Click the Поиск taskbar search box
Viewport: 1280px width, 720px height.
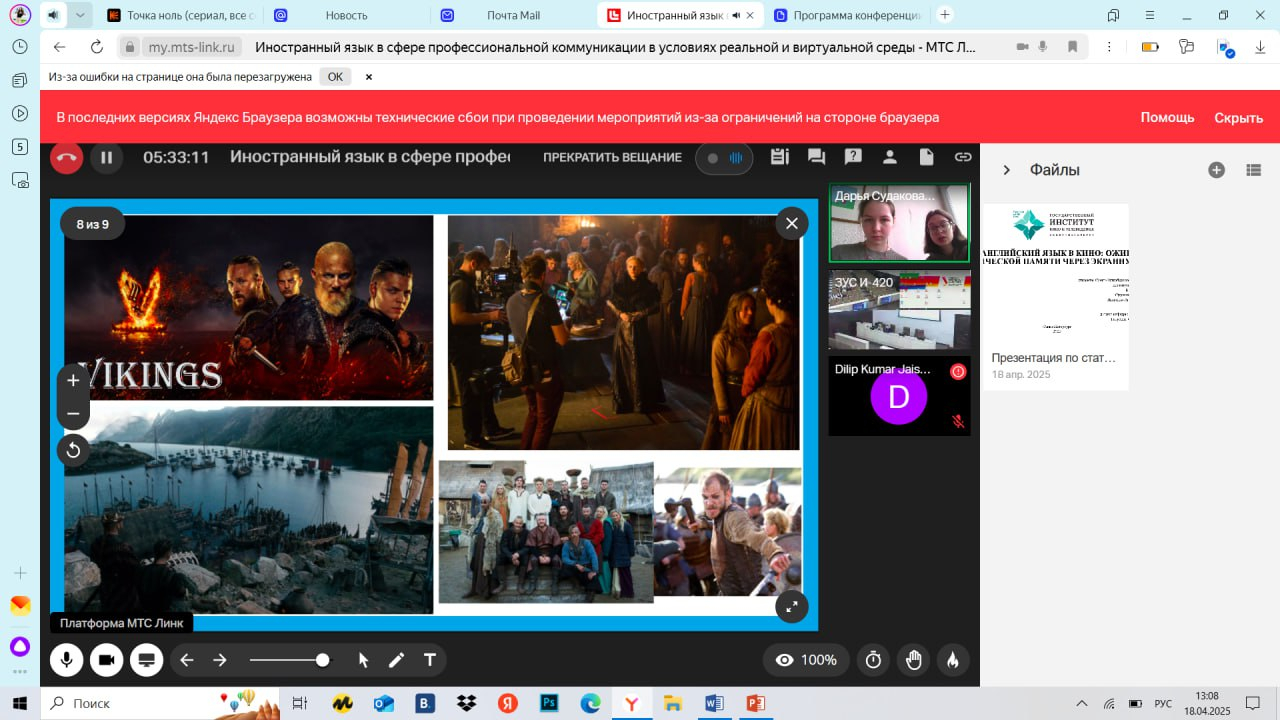click(x=160, y=703)
